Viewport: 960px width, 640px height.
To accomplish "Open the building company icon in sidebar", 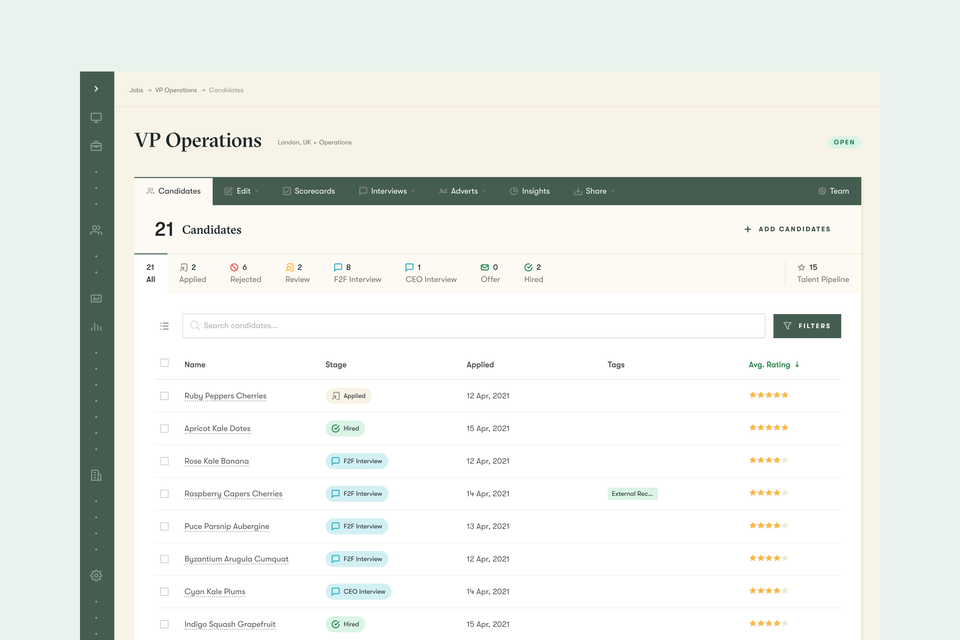I will 96,475.
